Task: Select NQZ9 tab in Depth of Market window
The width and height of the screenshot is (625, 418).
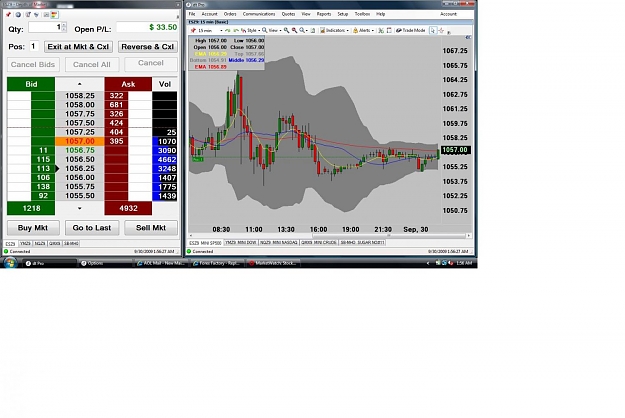Action: tap(40, 243)
